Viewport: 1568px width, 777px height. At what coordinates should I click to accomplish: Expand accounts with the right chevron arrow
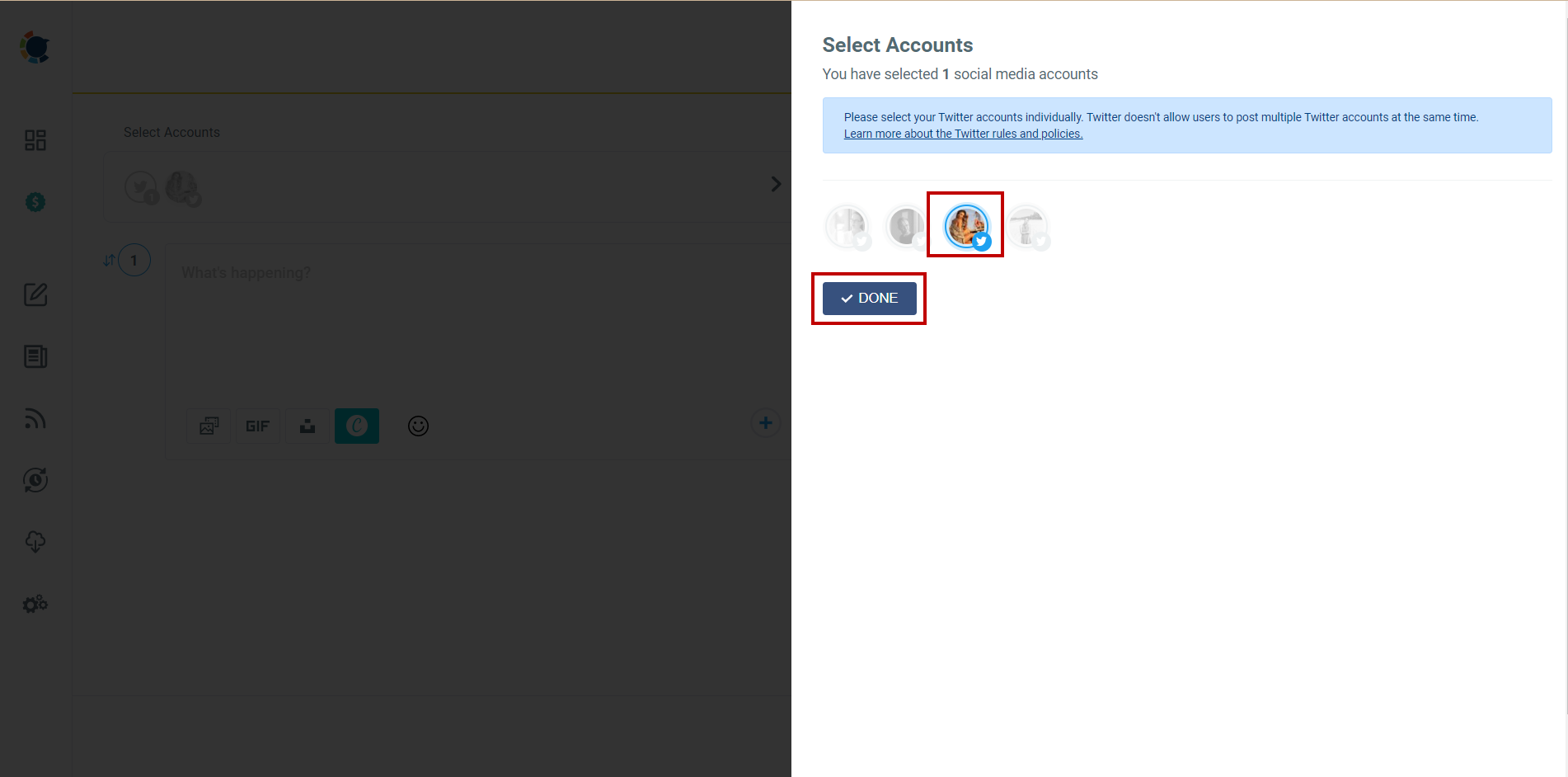pos(775,183)
